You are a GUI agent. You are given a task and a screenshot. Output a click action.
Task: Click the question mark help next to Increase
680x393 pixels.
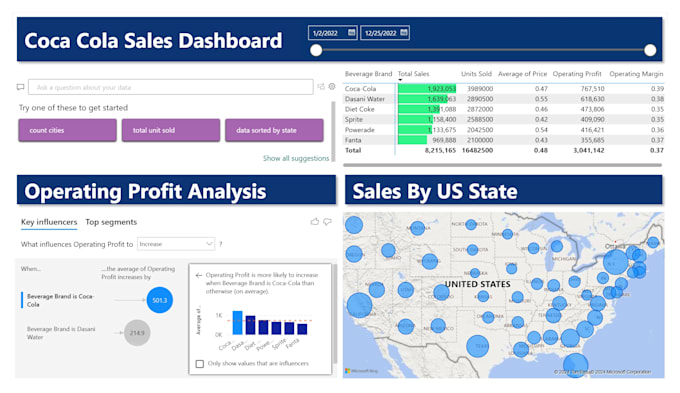pos(221,244)
